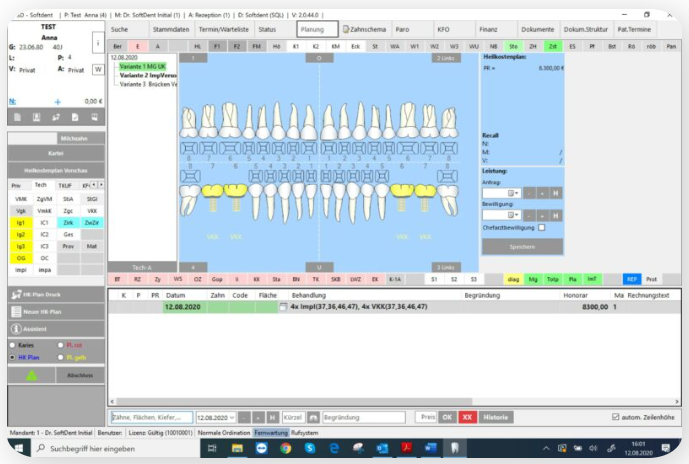Click the Windows Start button
The width and height of the screenshot is (689, 464).
click(x=18, y=448)
